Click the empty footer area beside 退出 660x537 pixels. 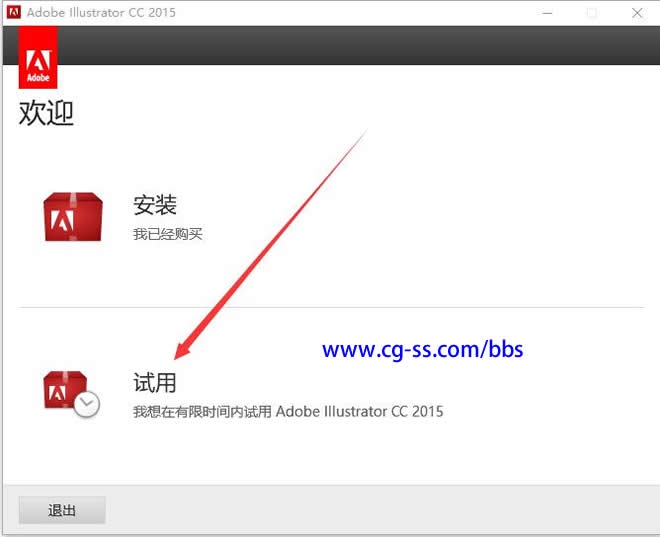click(380, 510)
